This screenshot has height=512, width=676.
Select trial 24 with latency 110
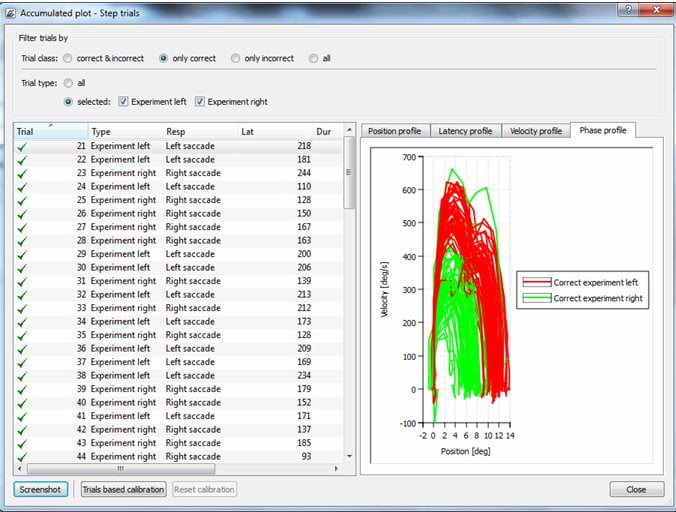[179, 187]
